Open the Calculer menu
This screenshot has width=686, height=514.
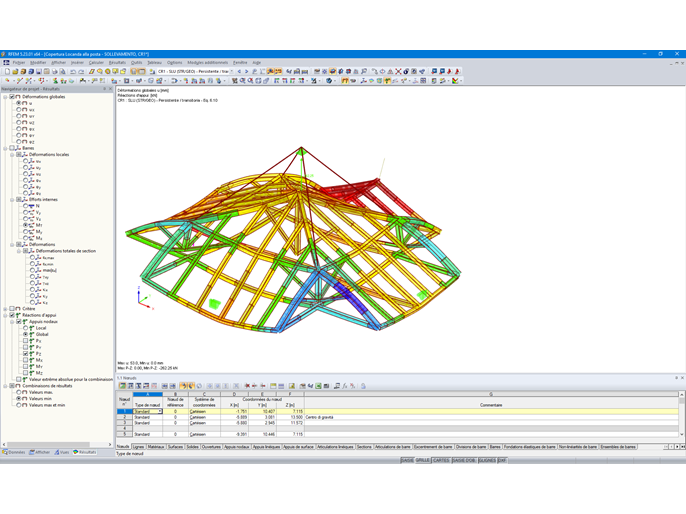(x=96, y=63)
